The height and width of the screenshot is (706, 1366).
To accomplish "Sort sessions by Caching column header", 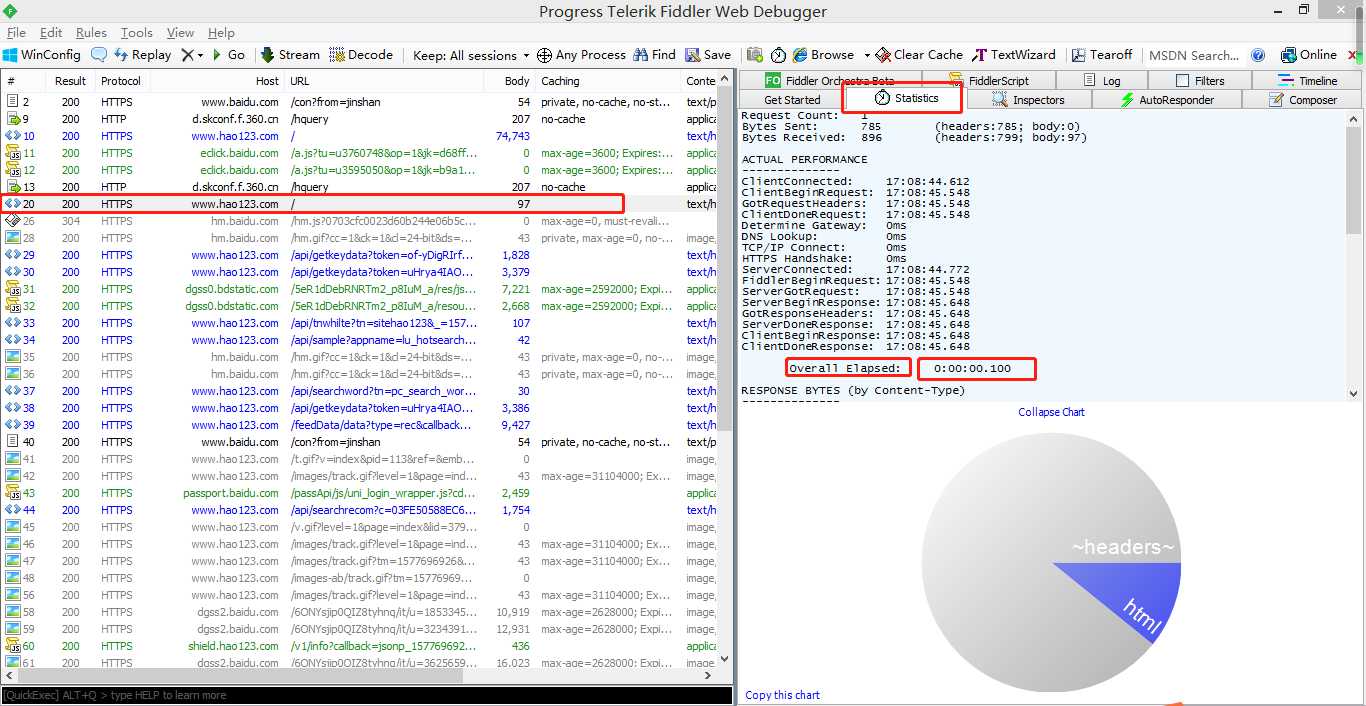I will [x=608, y=81].
